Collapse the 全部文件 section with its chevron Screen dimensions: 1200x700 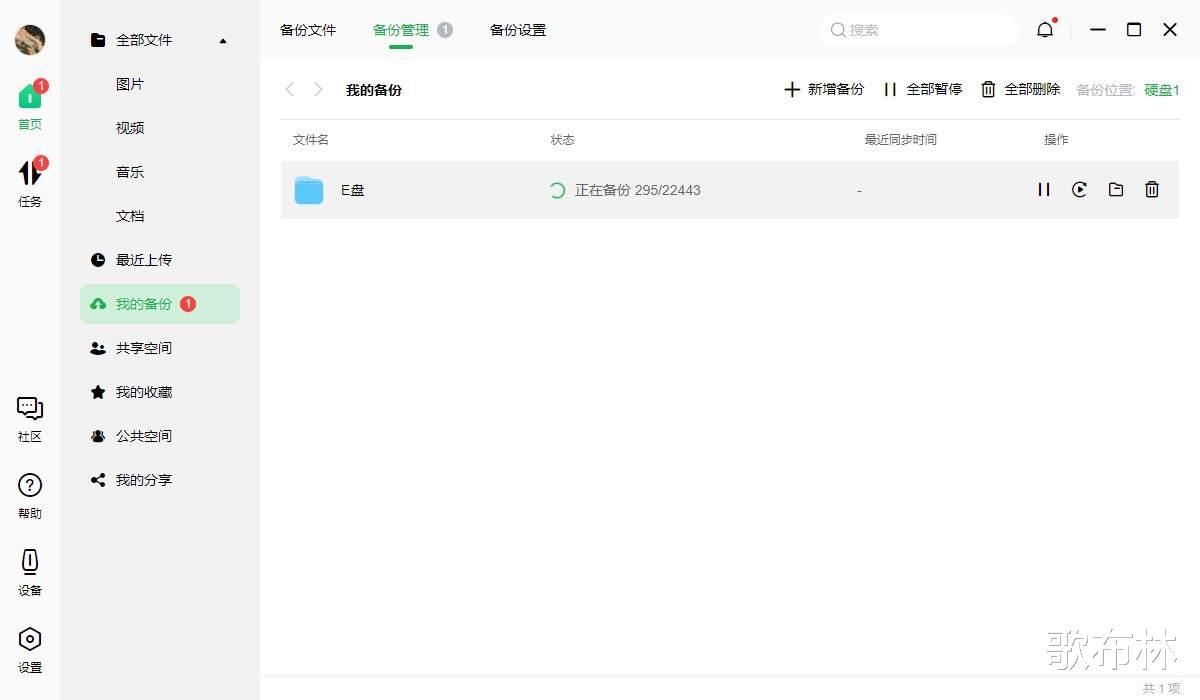click(x=223, y=40)
